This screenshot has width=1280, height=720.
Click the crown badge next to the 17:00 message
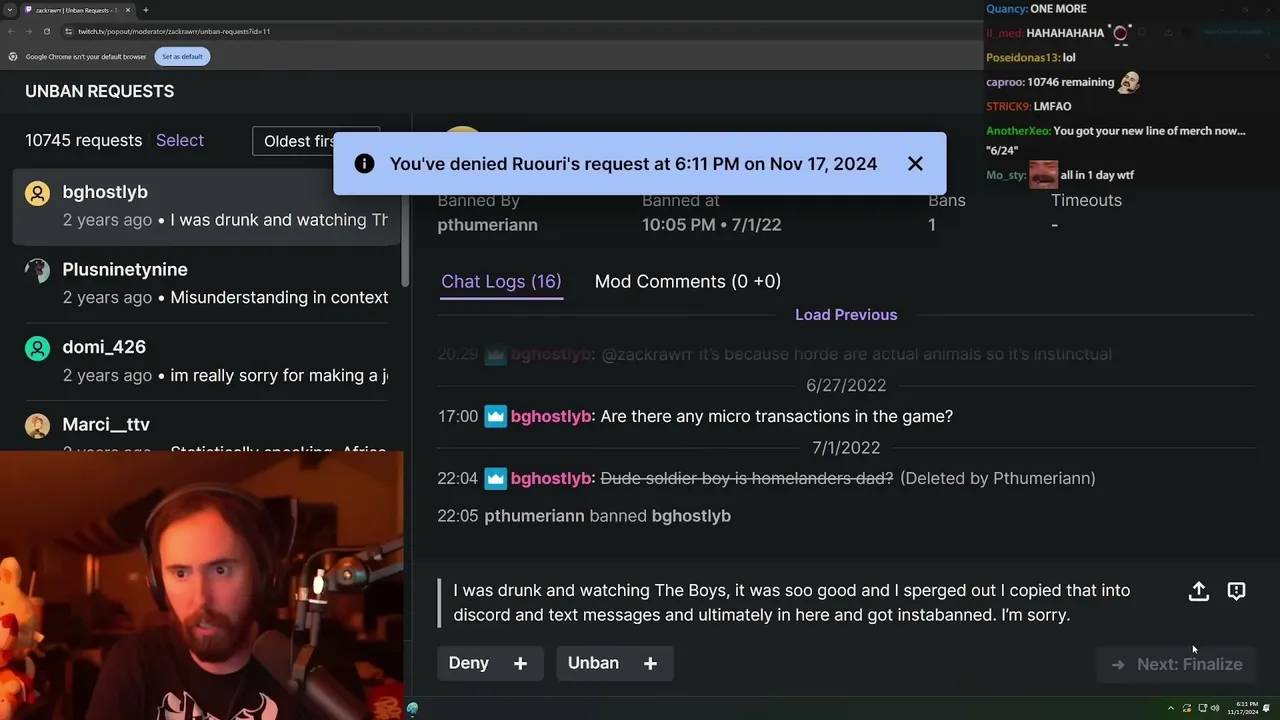pos(495,416)
